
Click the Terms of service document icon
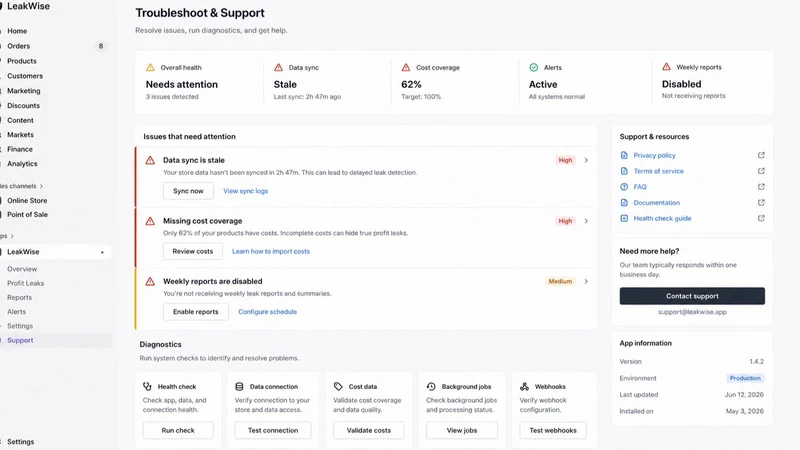[624, 171]
